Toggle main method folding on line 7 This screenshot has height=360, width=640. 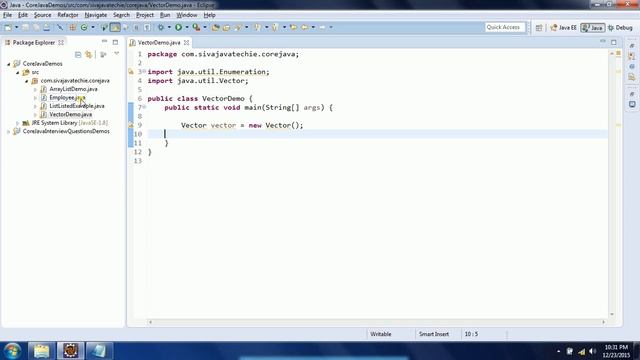click(144, 107)
